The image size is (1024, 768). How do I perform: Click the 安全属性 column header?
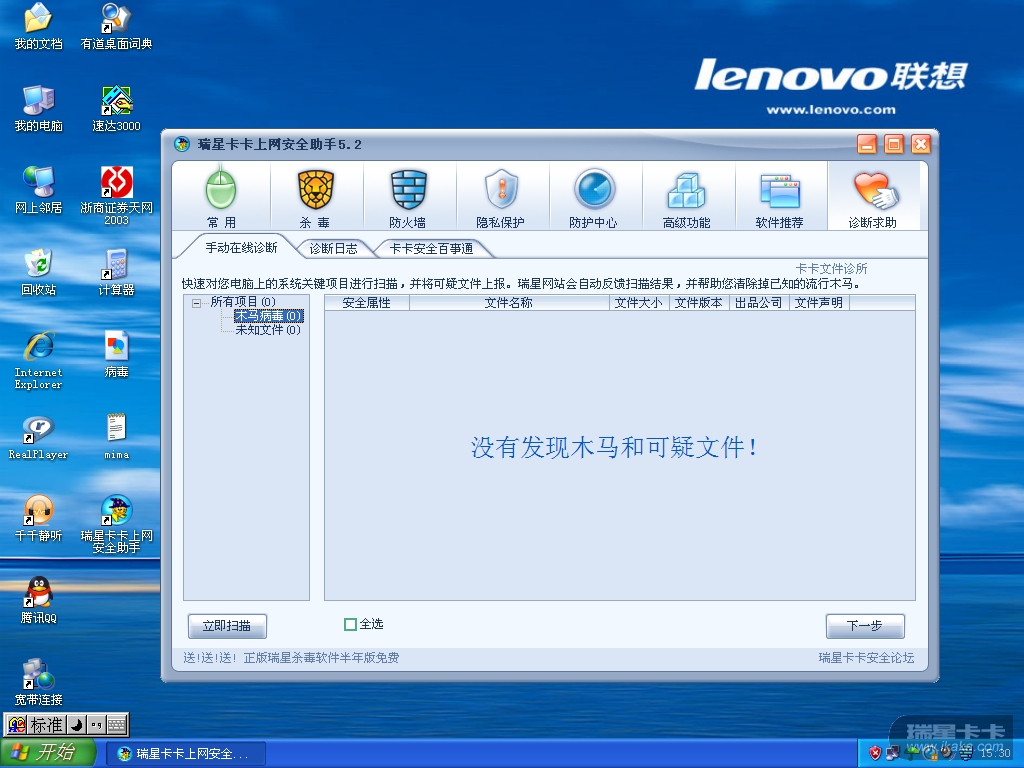(x=366, y=303)
